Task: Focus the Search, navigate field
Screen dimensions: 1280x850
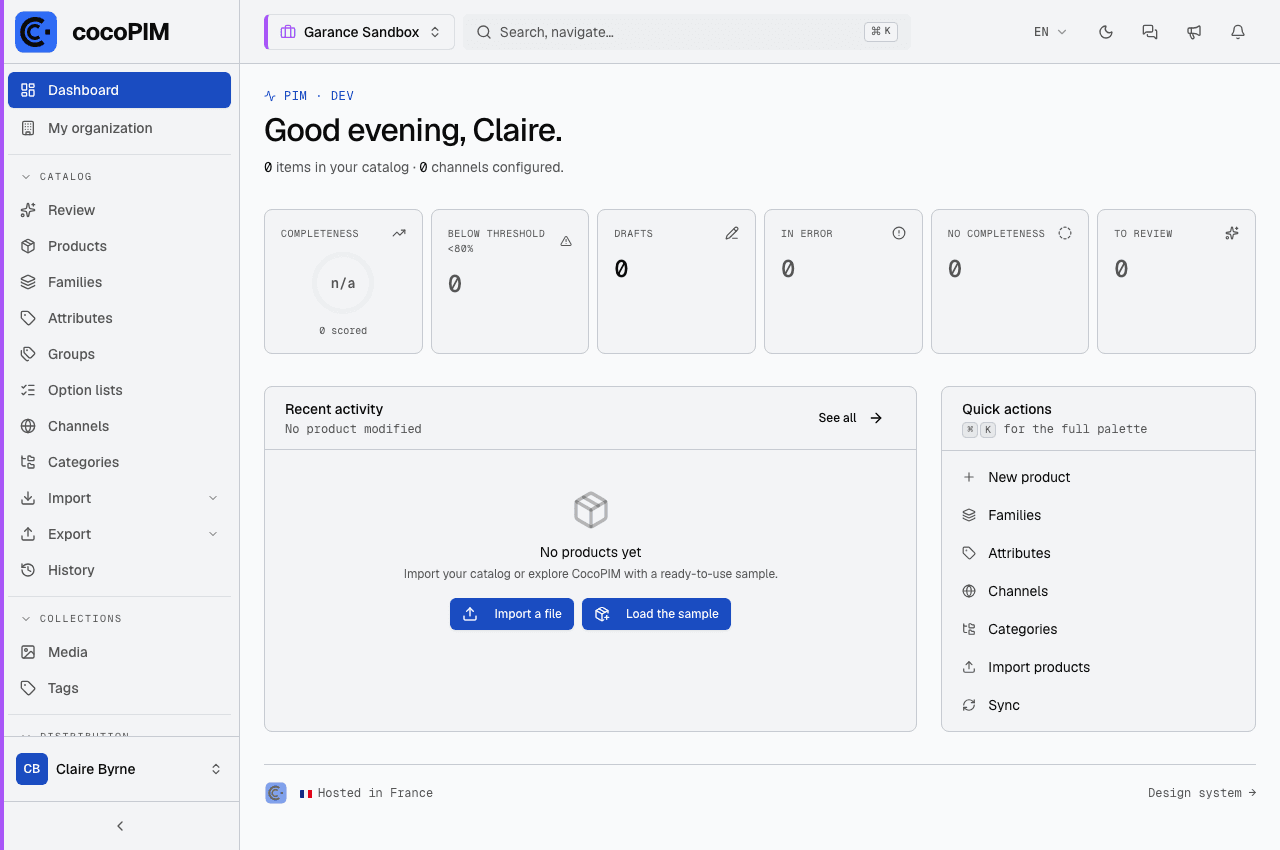Action: tap(686, 32)
